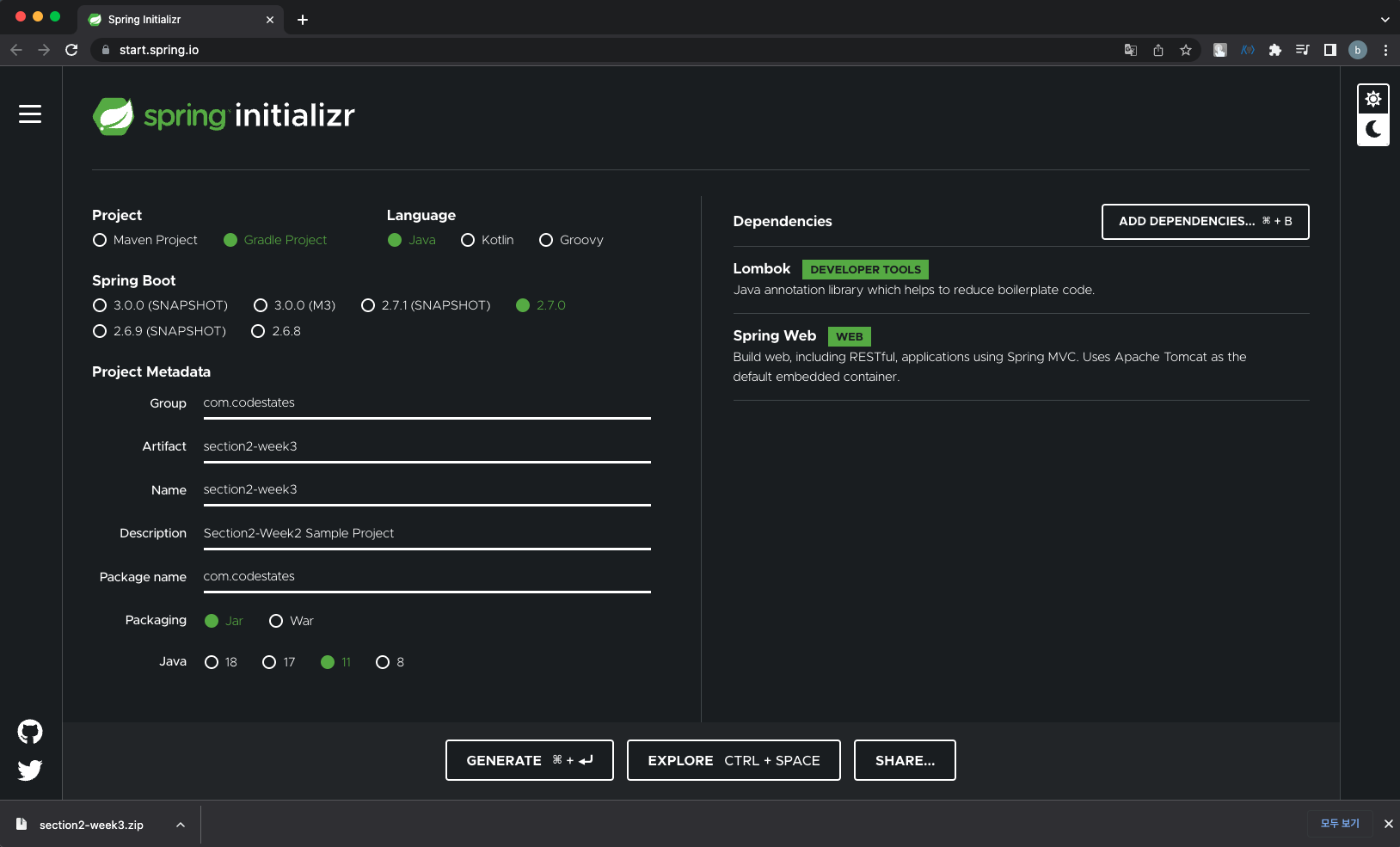Select Spring Boot 2.6.9 (SNAPSHOT)
This screenshot has width=1400, height=847.
[x=159, y=331]
